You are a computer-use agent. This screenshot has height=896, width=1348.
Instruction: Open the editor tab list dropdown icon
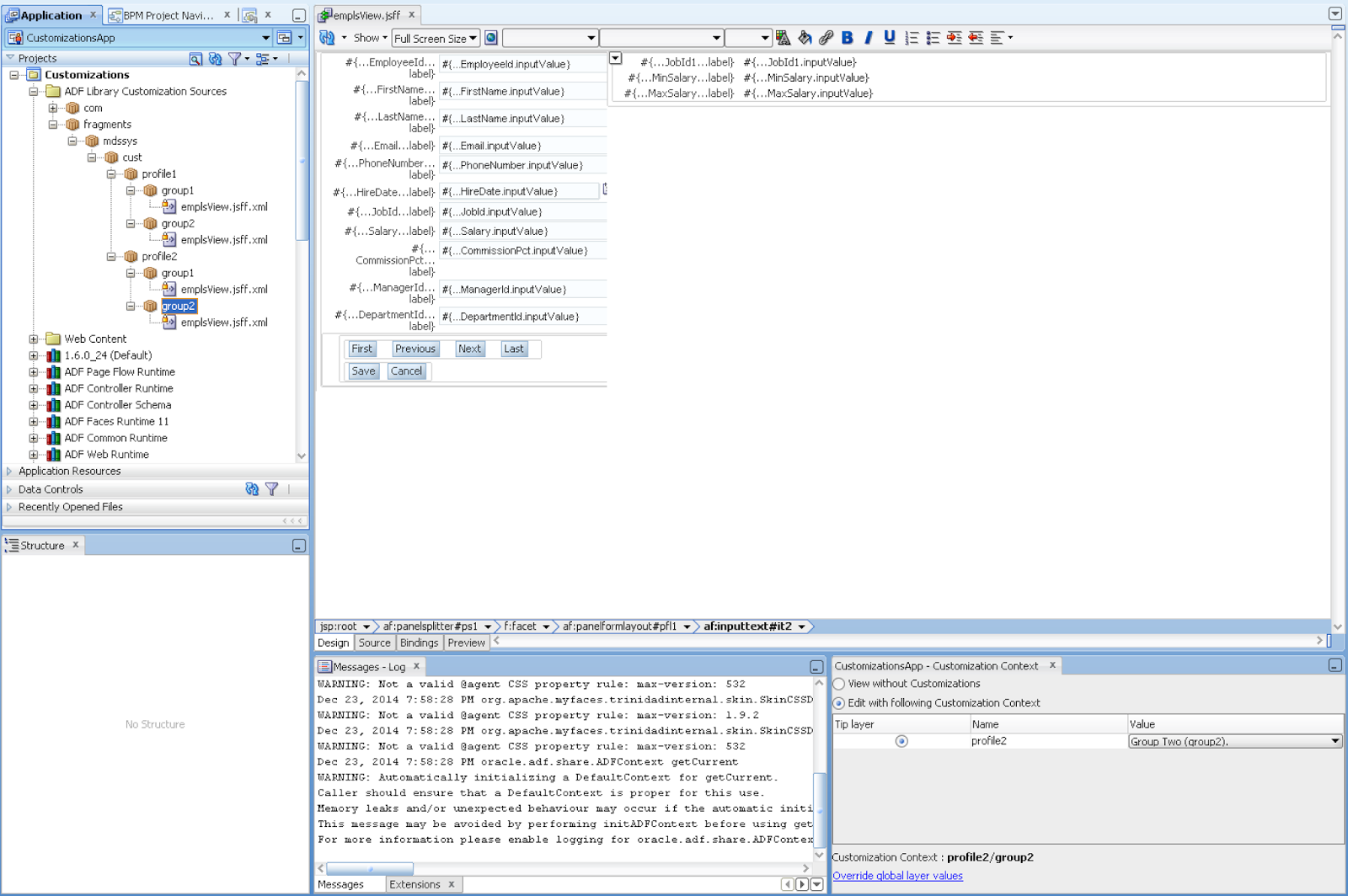point(1335,13)
